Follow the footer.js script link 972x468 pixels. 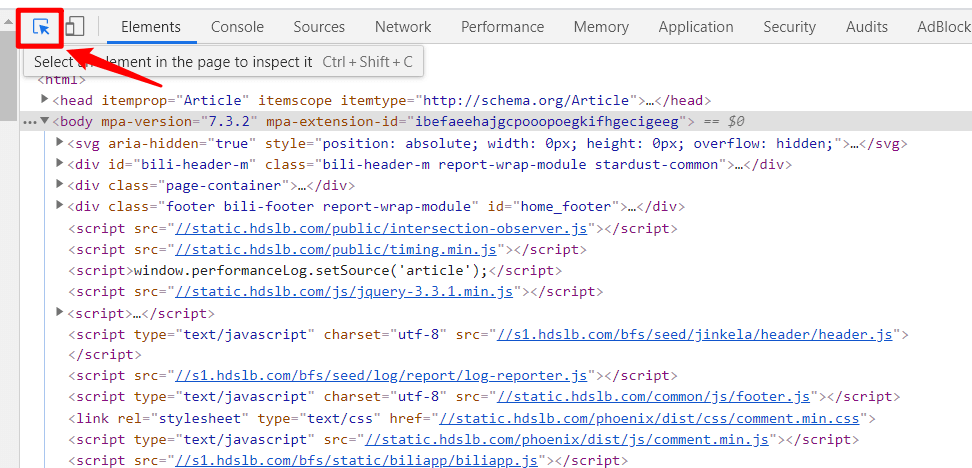click(653, 396)
